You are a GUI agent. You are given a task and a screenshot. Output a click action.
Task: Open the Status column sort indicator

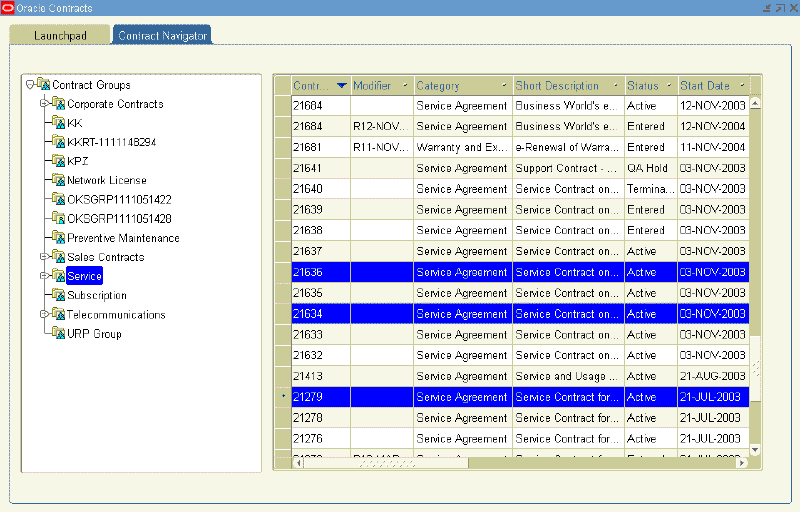tap(669, 85)
